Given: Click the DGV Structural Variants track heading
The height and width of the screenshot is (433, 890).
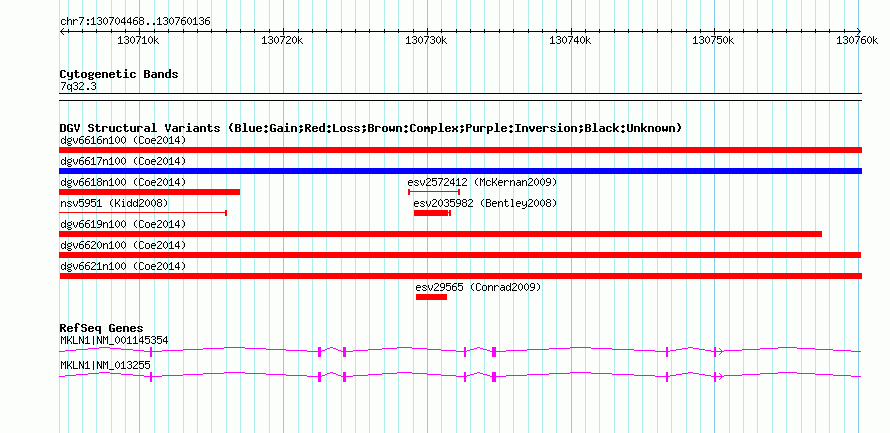Looking at the screenshot, I should click(371, 128).
